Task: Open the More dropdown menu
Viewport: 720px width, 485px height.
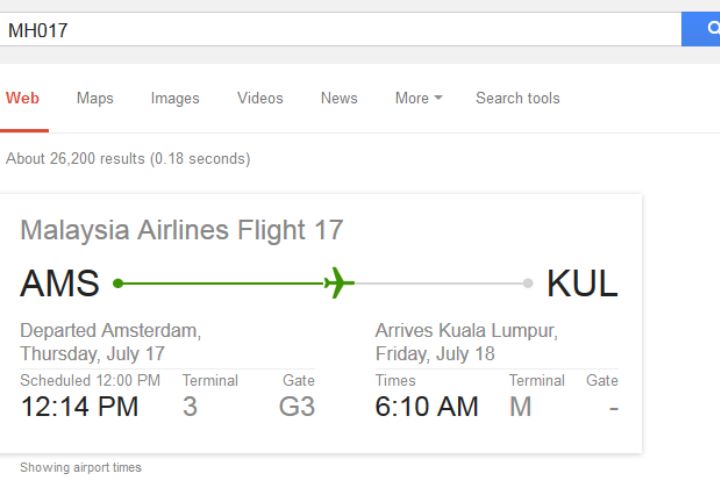Action: point(418,98)
